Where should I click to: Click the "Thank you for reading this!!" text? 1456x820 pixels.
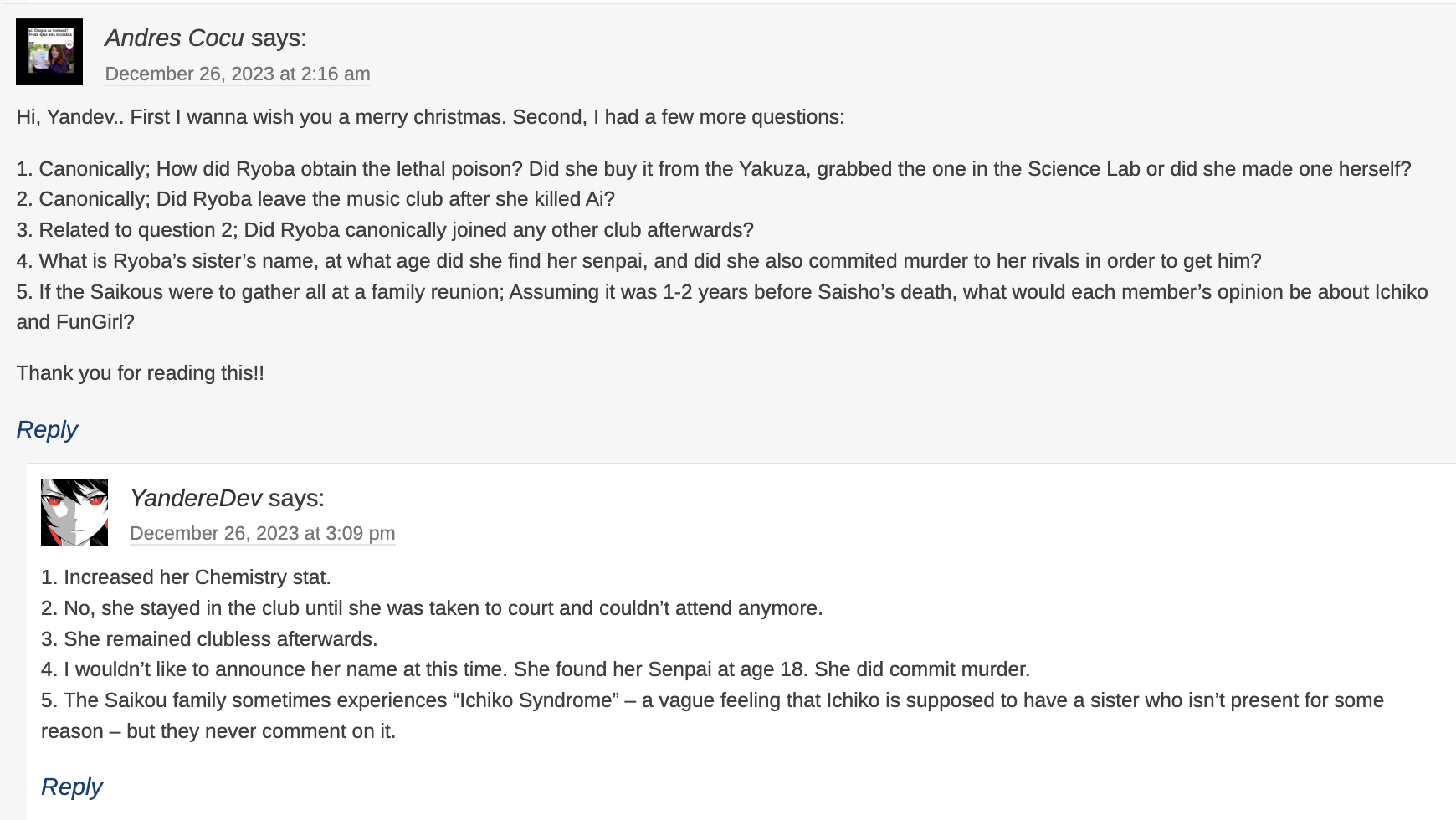point(141,373)
